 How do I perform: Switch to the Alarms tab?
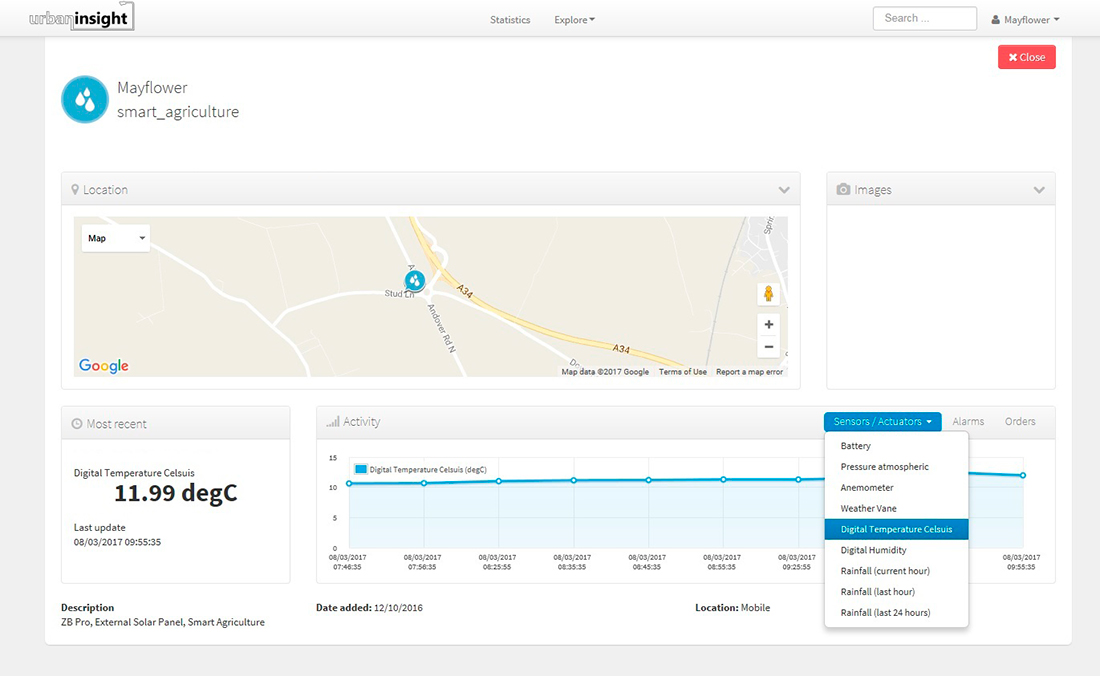point(968,421)
